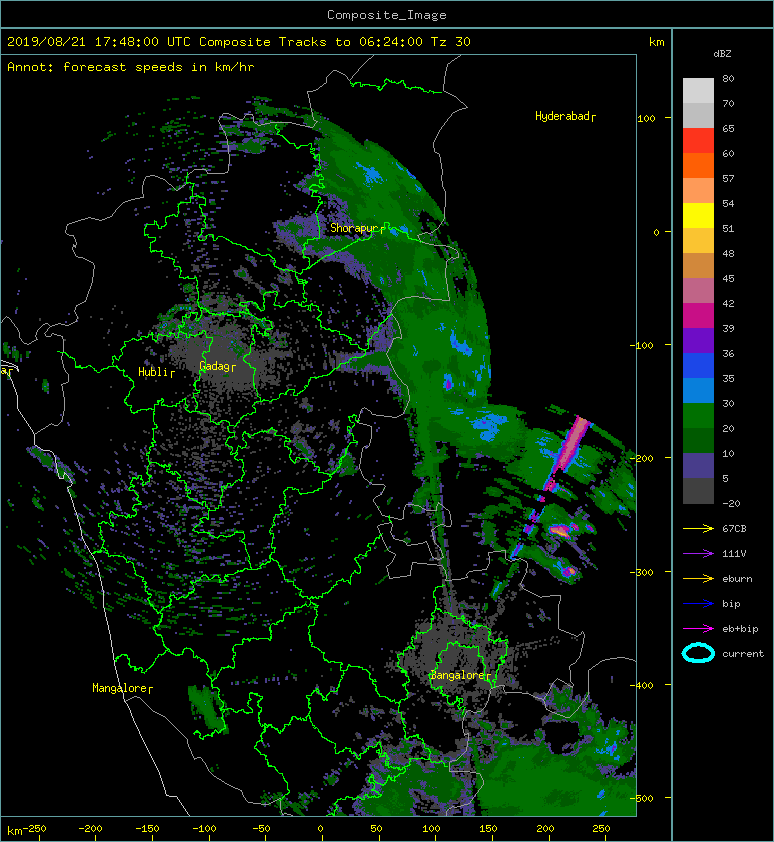Select the 'current' legend label
Image resolution: width=774 pixels, height=842 pixels.
coord(743,654)
